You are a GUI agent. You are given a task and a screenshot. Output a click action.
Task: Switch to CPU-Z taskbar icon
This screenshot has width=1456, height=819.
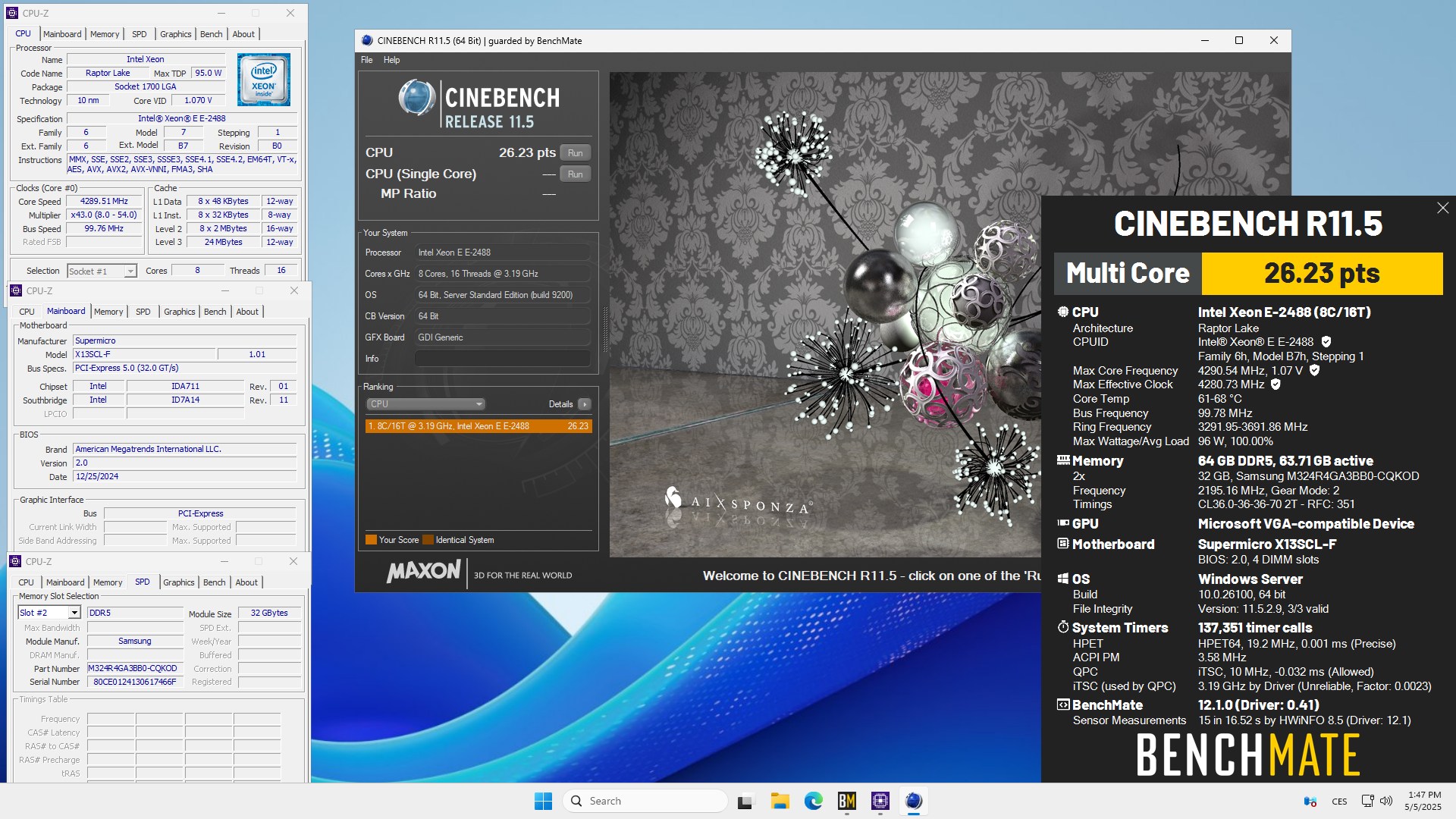coord(880,801)
